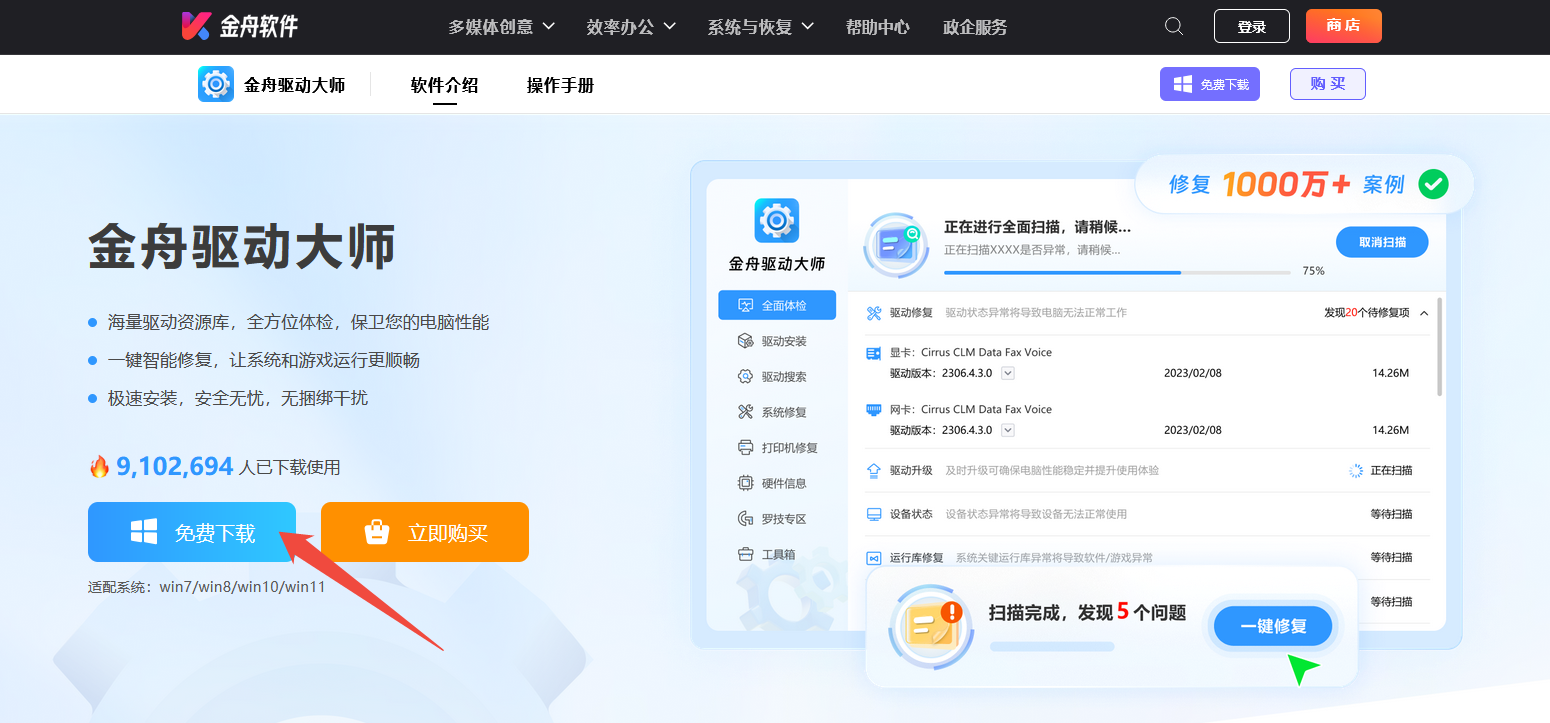Click the 驱动升级 upgrade icon
Viewport: 1550px width, 723px height.
tap(873, 470)
